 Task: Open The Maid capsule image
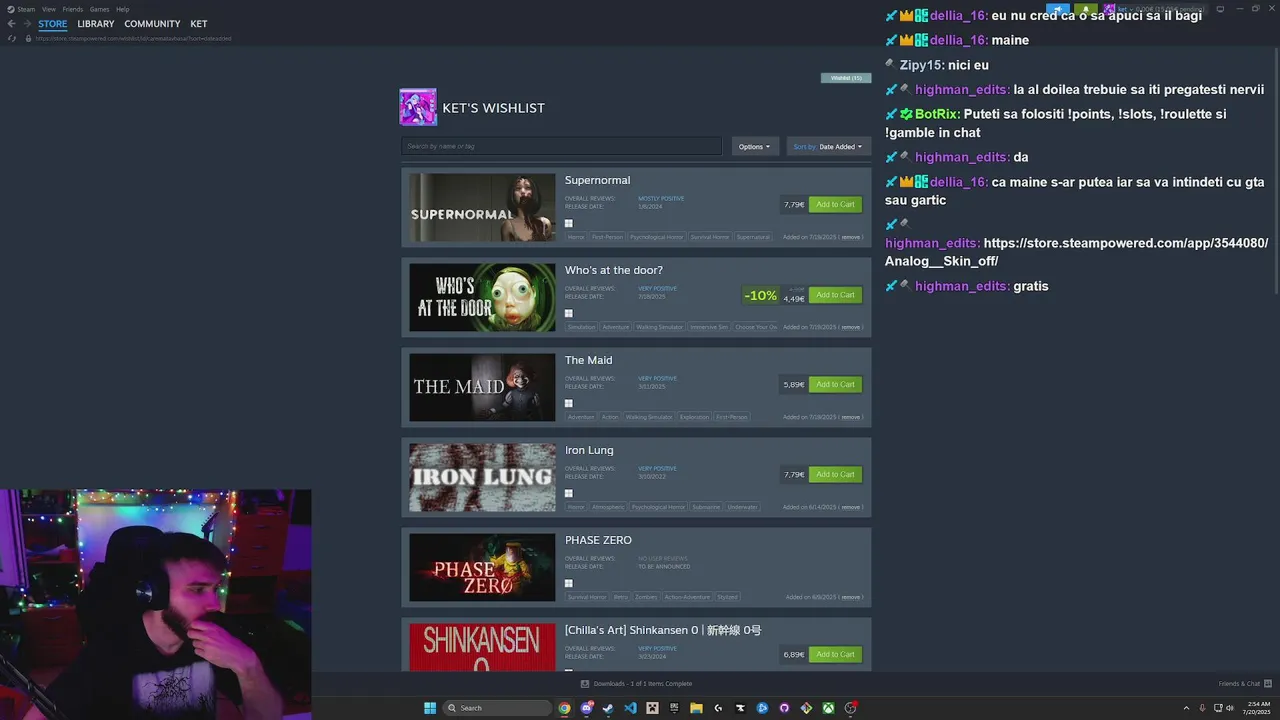coord(482,388)
